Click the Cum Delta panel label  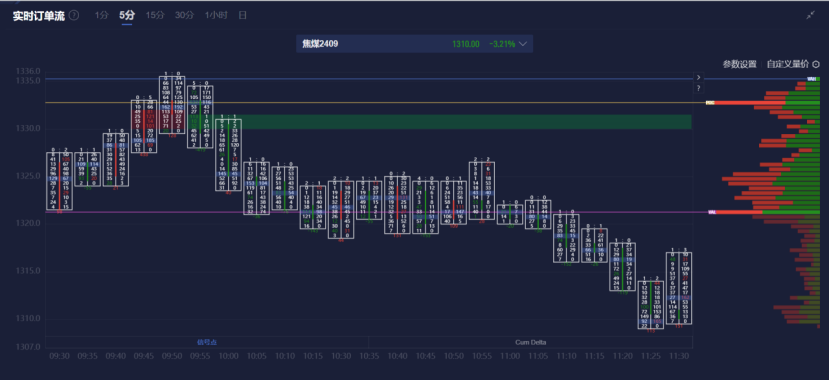pos(530,342)
